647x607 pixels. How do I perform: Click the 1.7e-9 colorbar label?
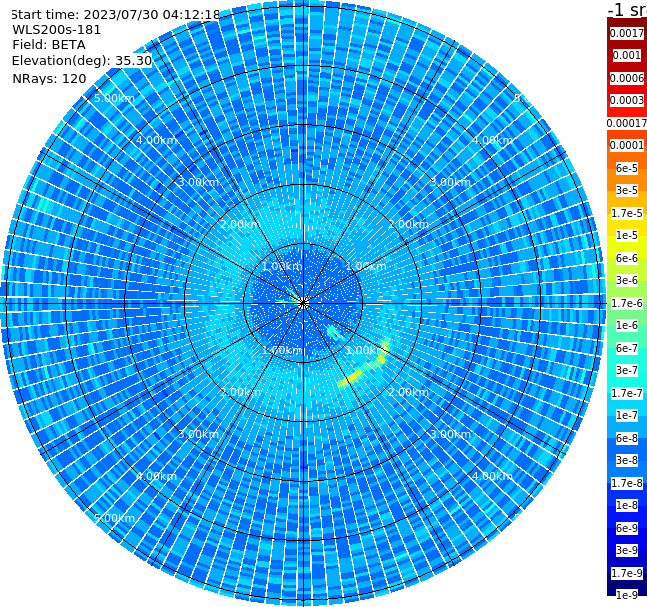click(x=627, y=573)
